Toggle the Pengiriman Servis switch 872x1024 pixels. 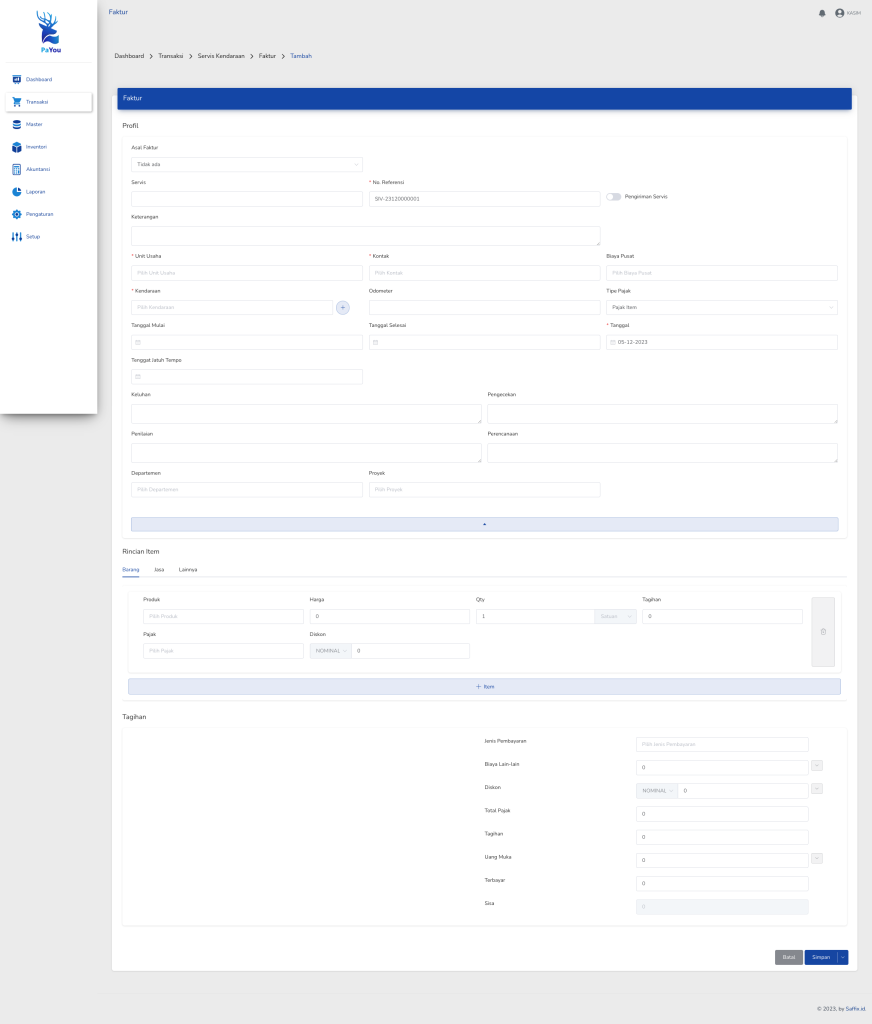click(x=613, y=197)
